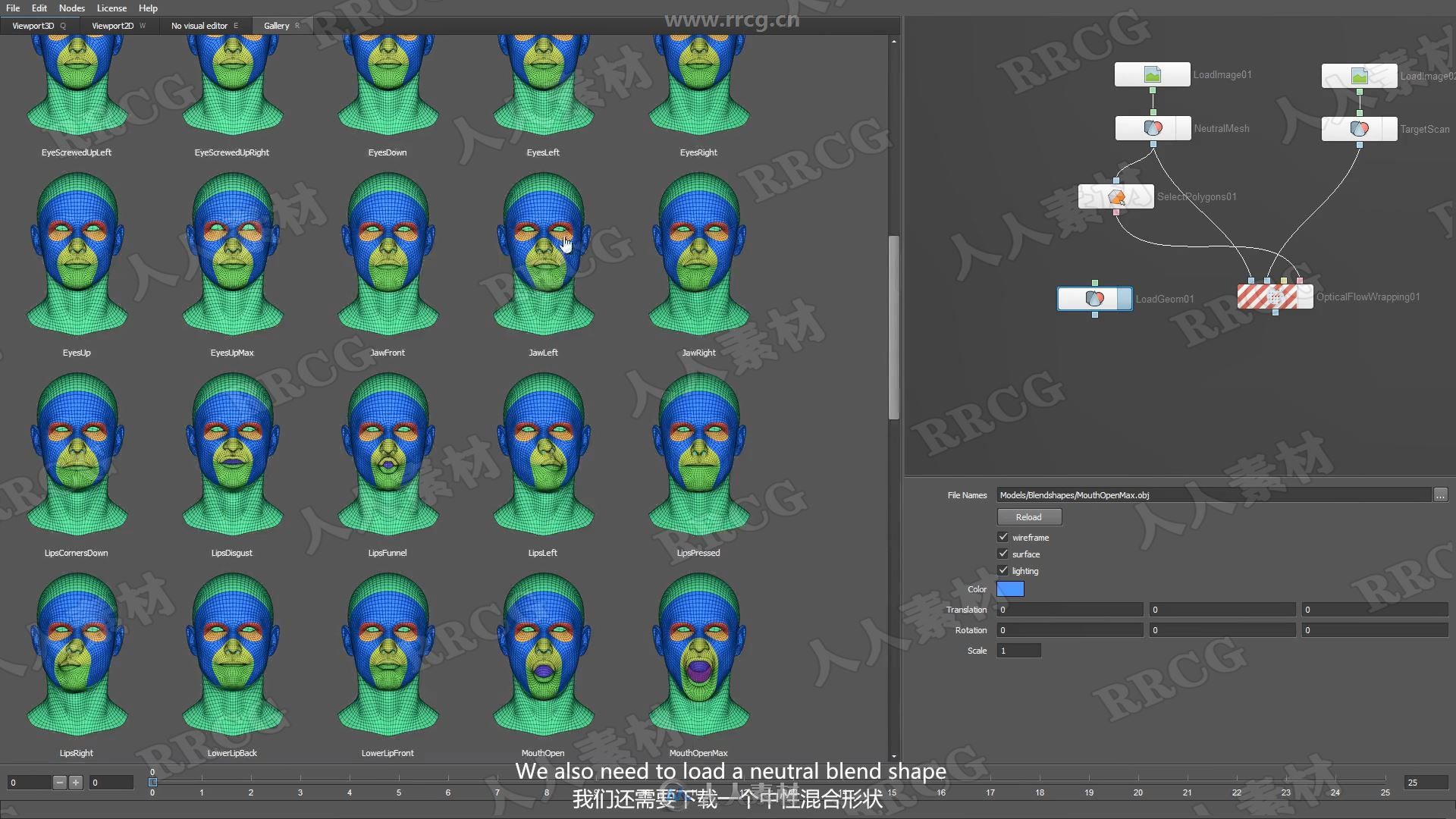Select the OpticalFlowWrapping01 node
This screenshot has width=1456, height=819.
[x=1275, y=297]
